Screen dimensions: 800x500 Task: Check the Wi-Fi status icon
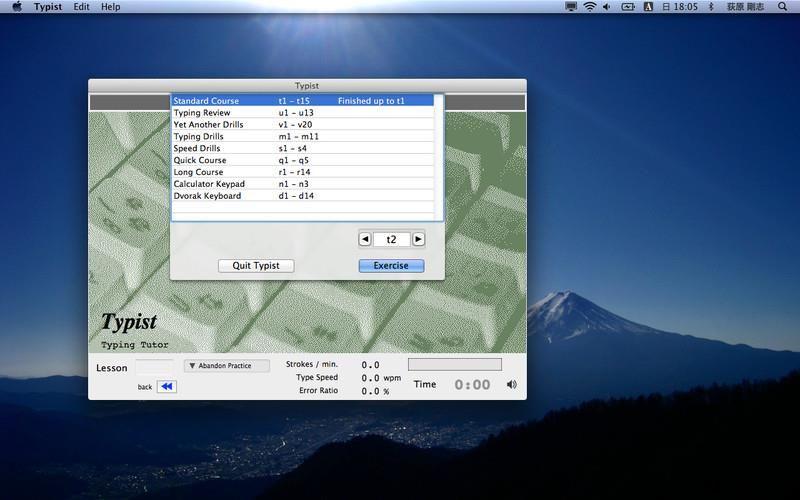[590, 7]
